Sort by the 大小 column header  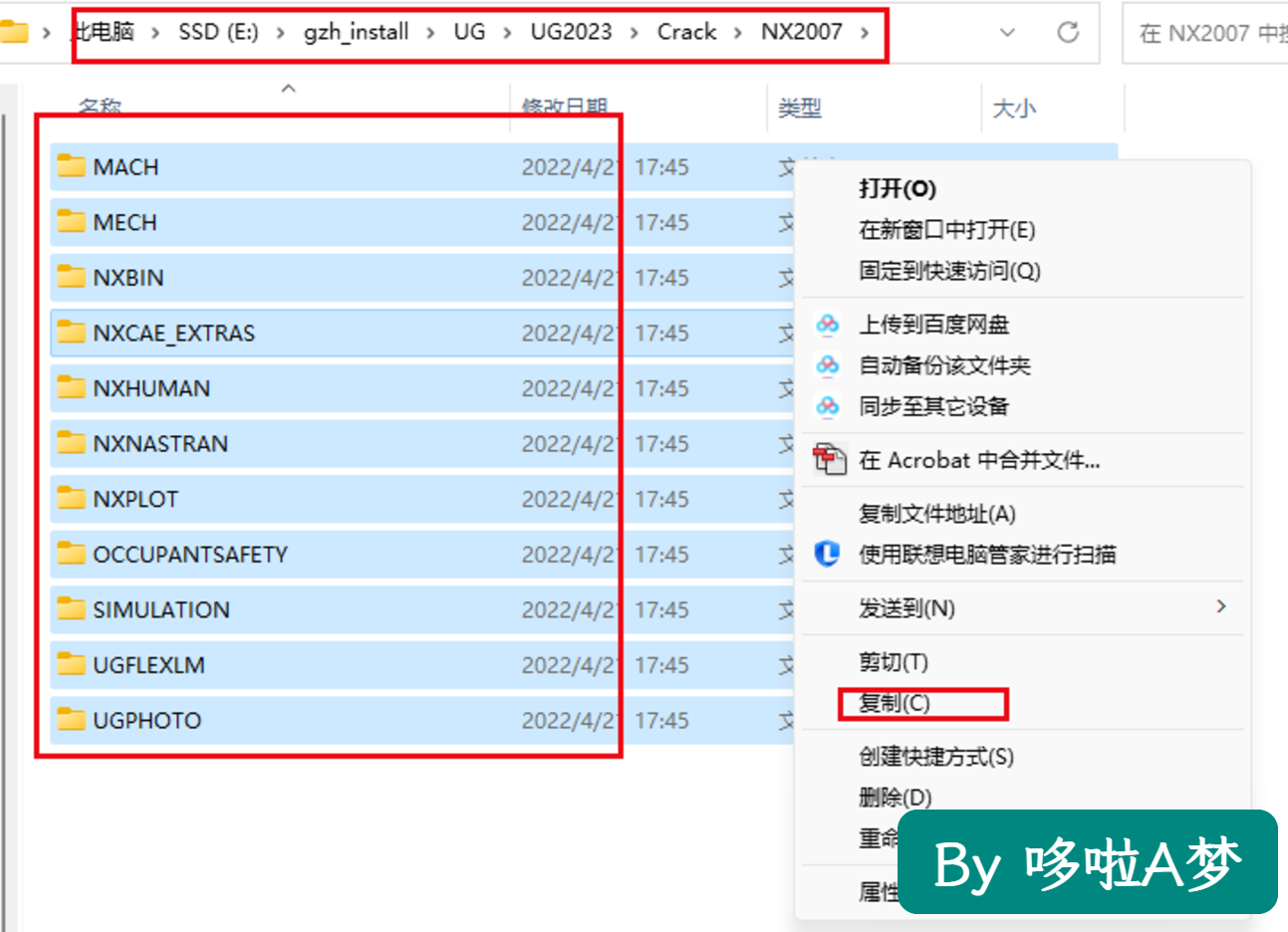pos(1014,109)
